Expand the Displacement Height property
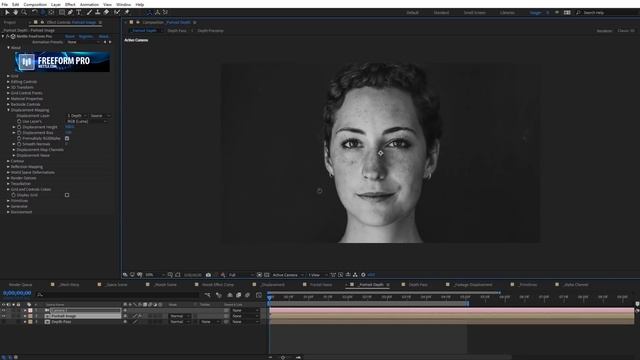Screen dimensions: 640x360 pos(14,127)
